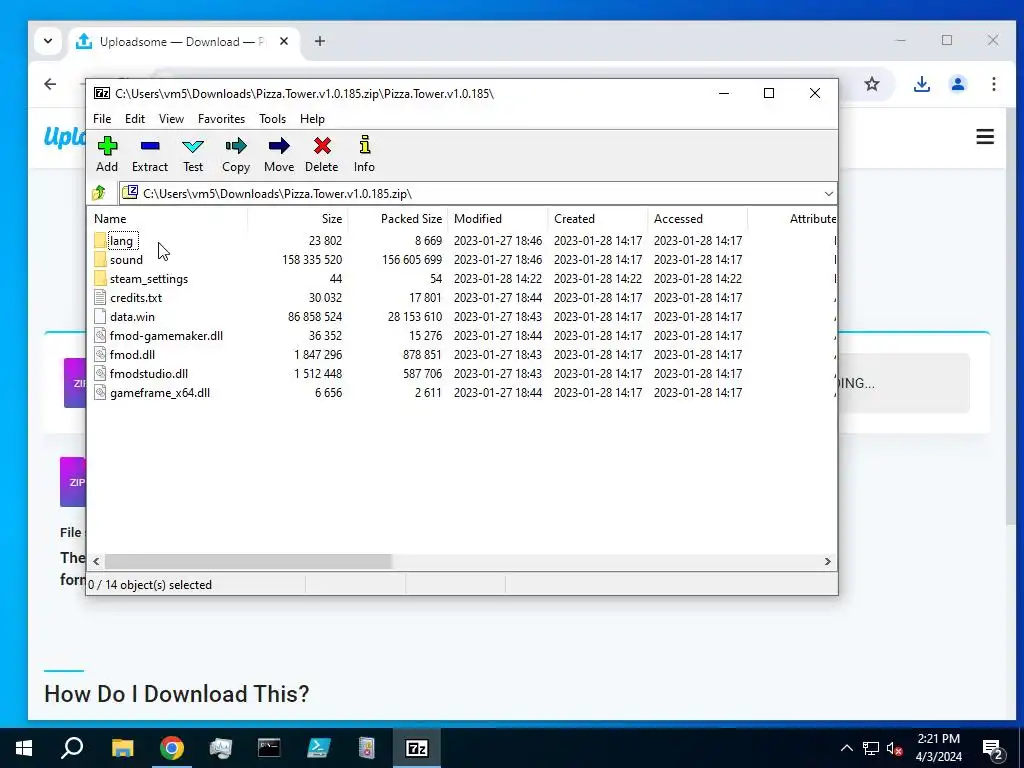Image resolution: width=1024 pixels, height=768 pixels.
Task: Click the lang folder icon
Action: tap(100, 240)
